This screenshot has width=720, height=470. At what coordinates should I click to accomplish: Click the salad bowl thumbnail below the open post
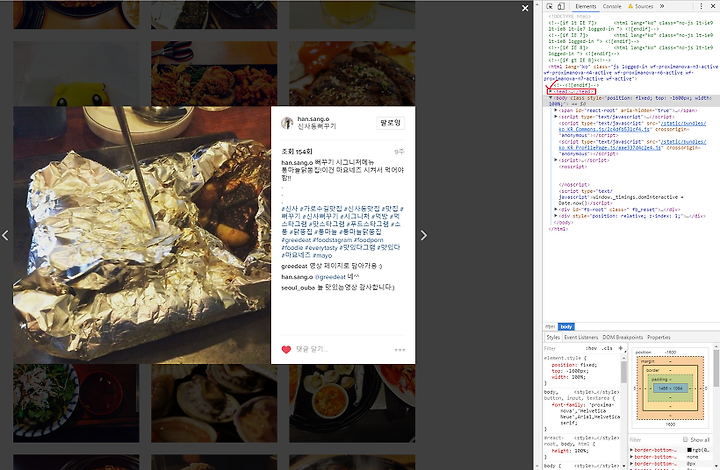pyautogui.click(x=76, y=403)
